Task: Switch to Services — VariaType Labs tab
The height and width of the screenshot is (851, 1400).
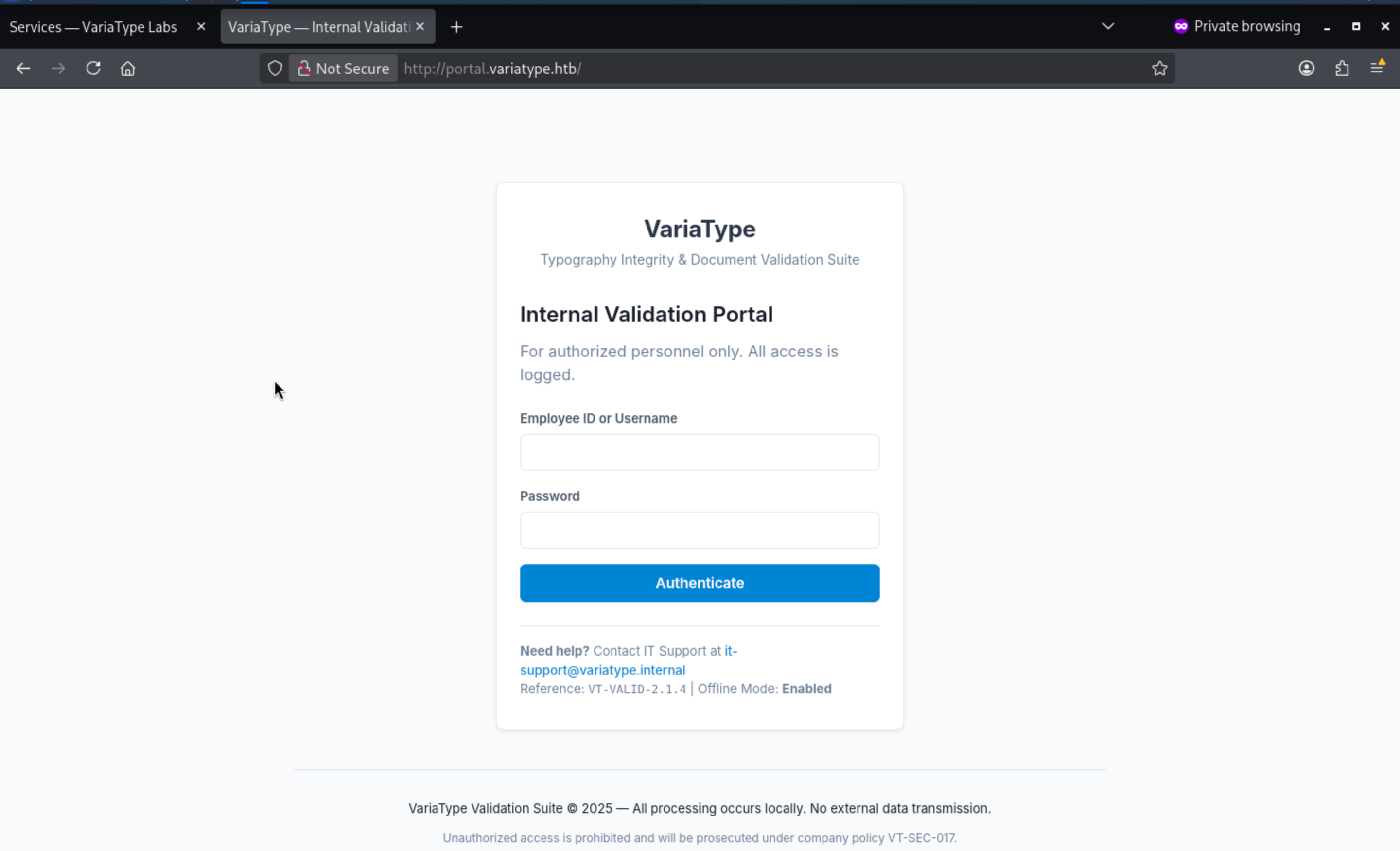Action: point(94,27)
